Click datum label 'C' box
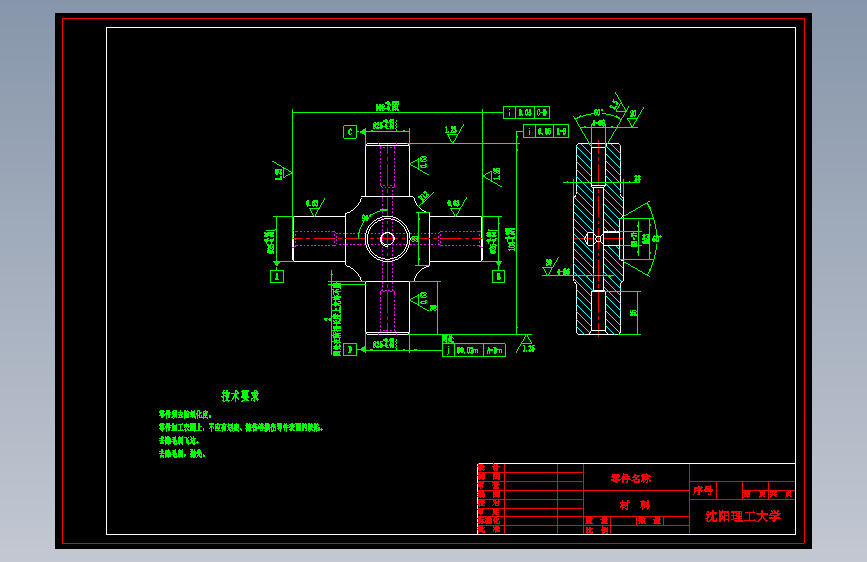 click(x=350, y=132)
